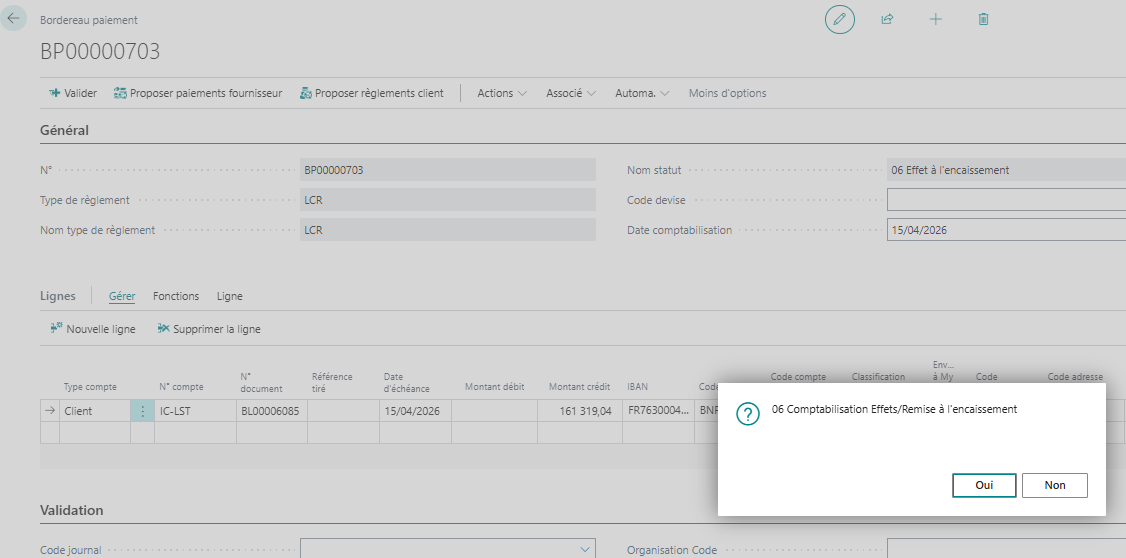Click Proposer règlements client

(x=371, y=93)
